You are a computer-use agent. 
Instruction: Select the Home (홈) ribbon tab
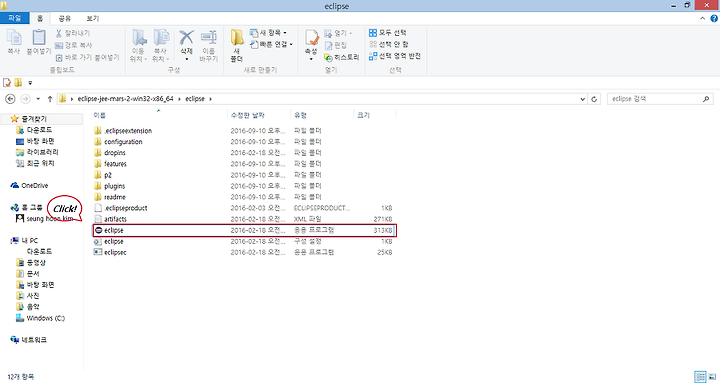click(40, 18)
